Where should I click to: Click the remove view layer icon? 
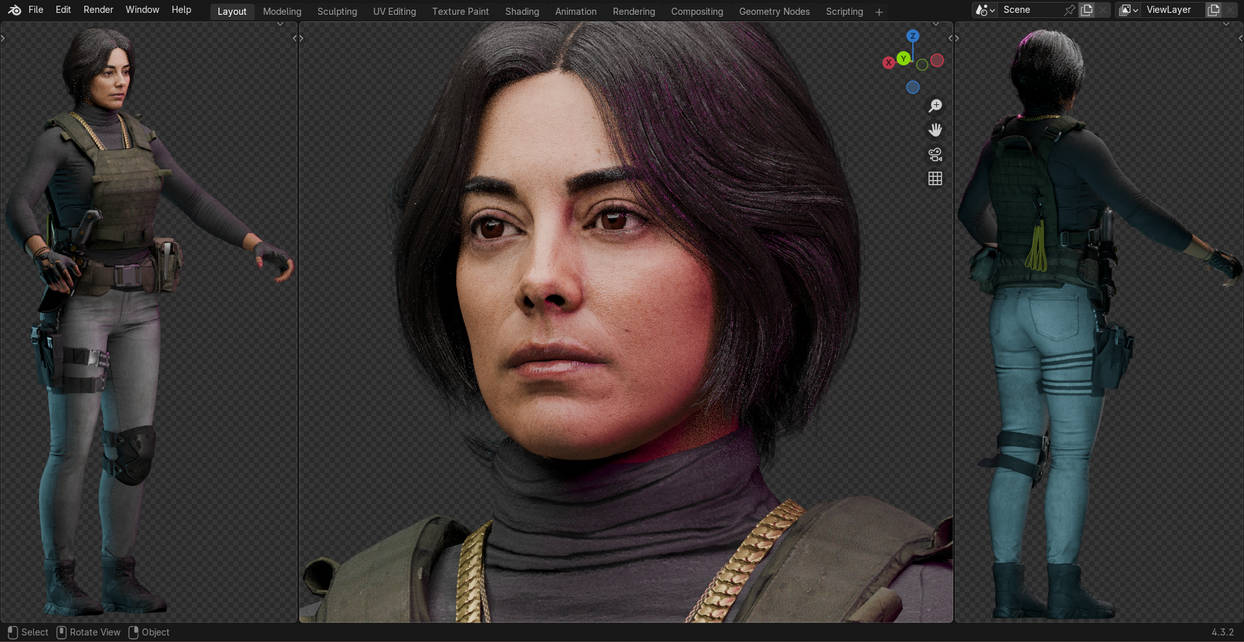1230,10
